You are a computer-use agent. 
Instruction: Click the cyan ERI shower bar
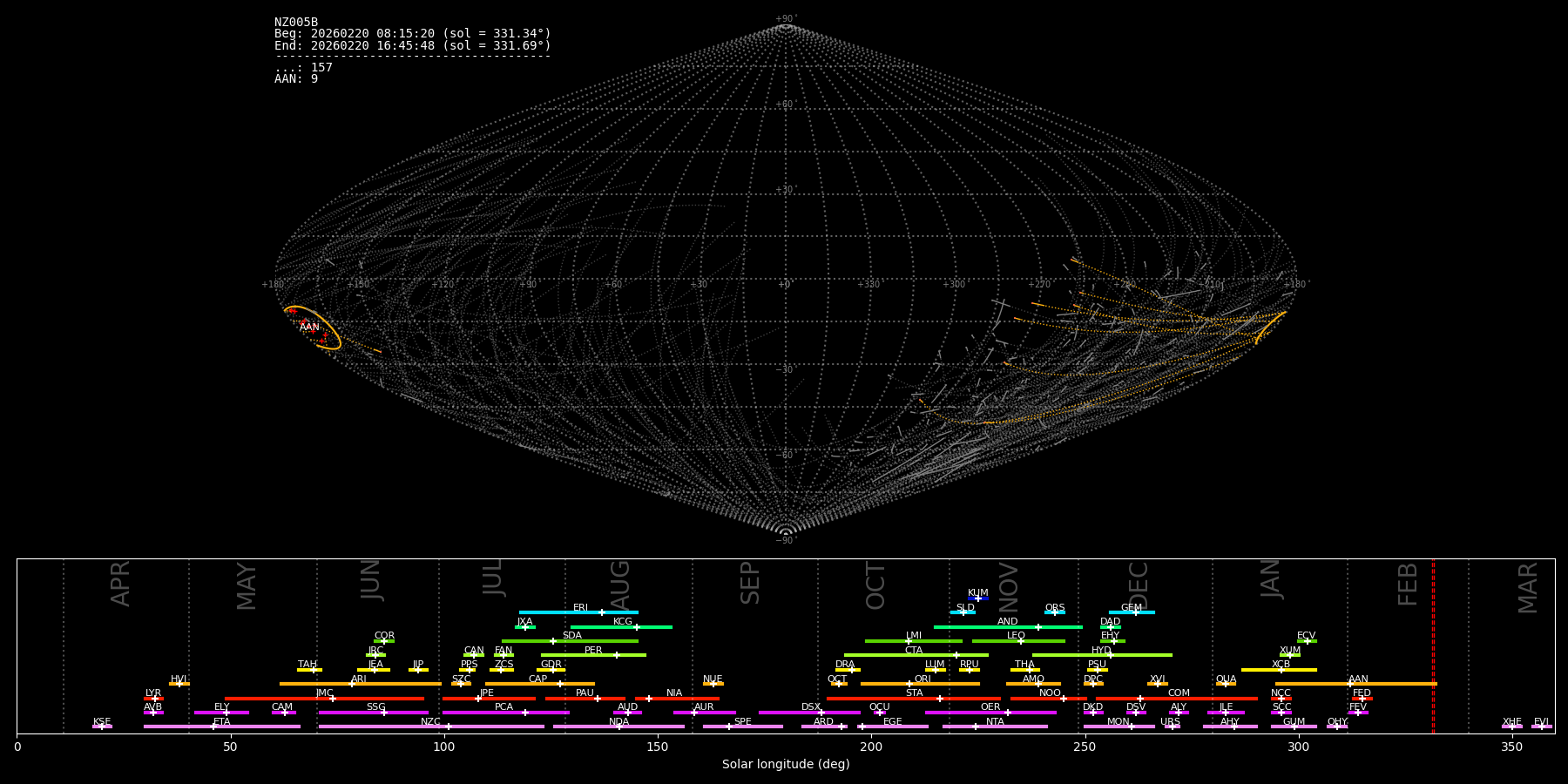[578, 612]
